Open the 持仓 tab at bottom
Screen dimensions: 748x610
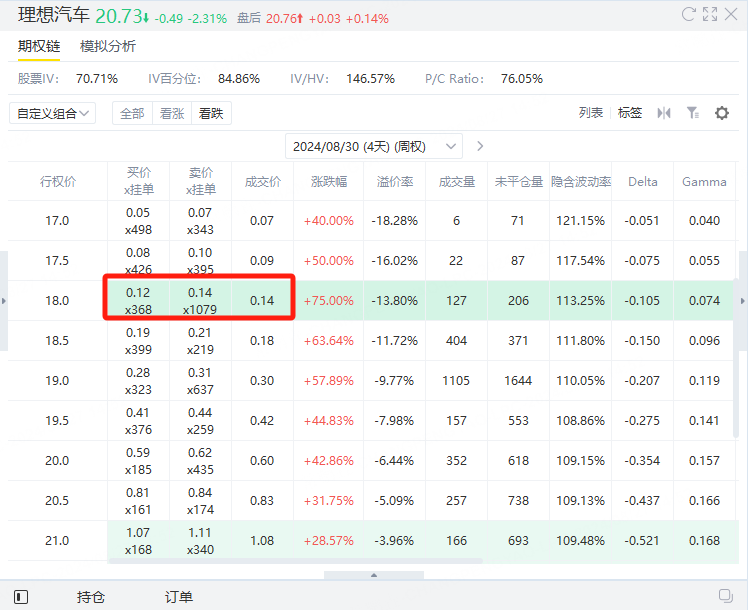tap(91, 597)
